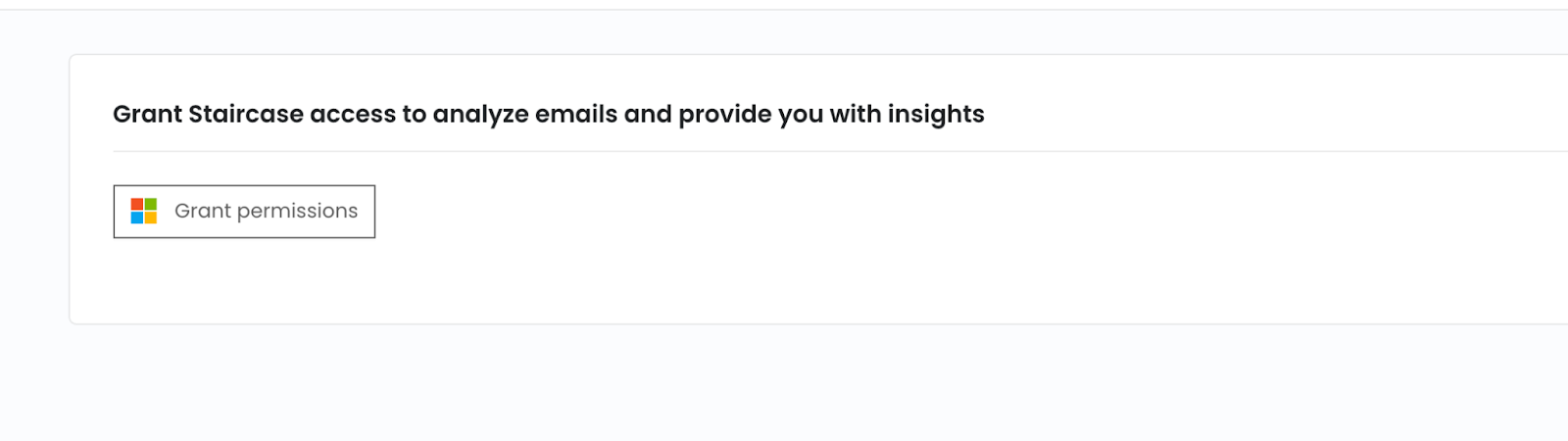Click the Microsoft logo icon
This screenshot has width=1568, height=441.
tap(144, 211)
